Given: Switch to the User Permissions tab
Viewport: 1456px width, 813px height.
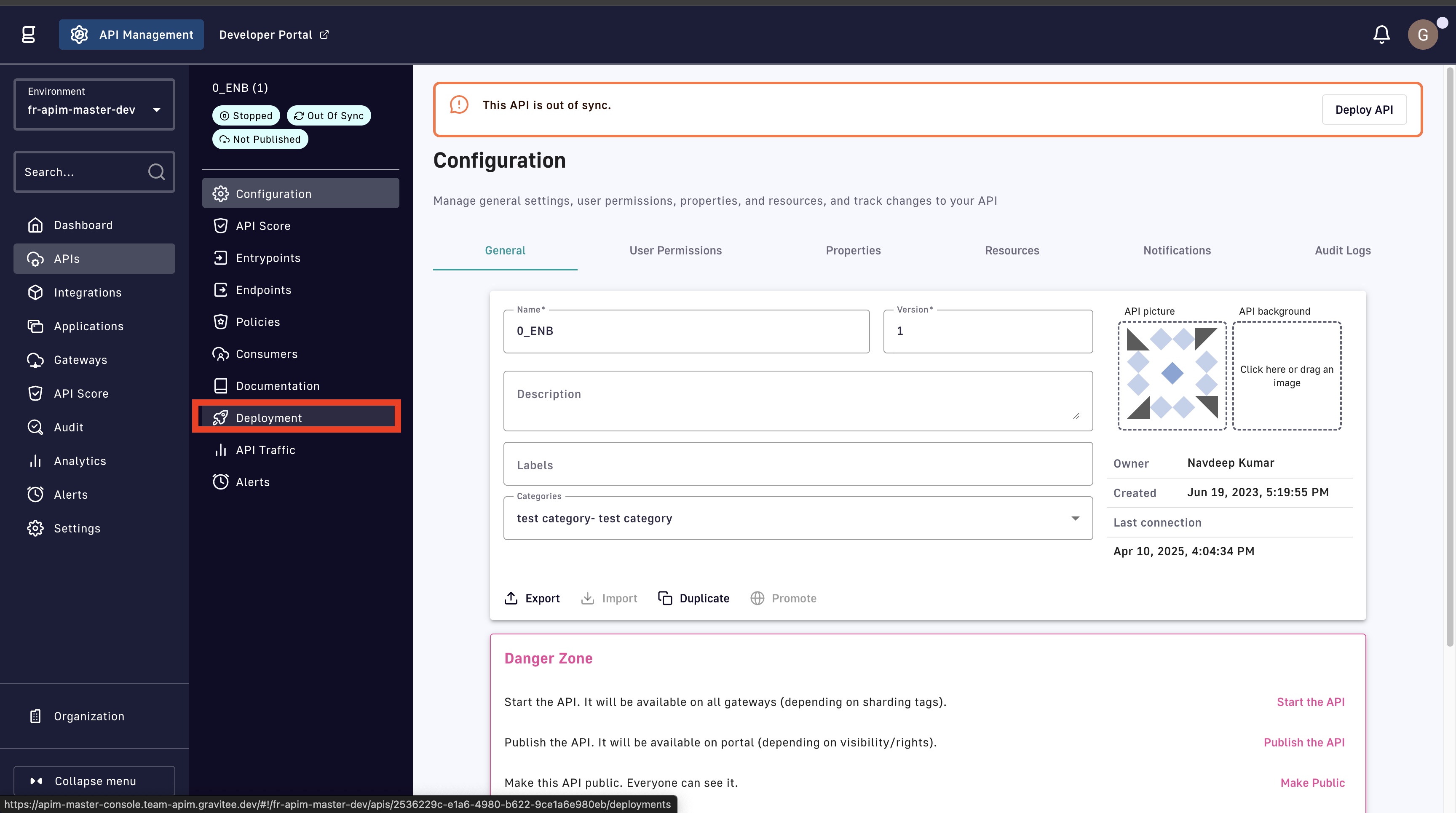Looking at the screenshot, I should point(675,250).
